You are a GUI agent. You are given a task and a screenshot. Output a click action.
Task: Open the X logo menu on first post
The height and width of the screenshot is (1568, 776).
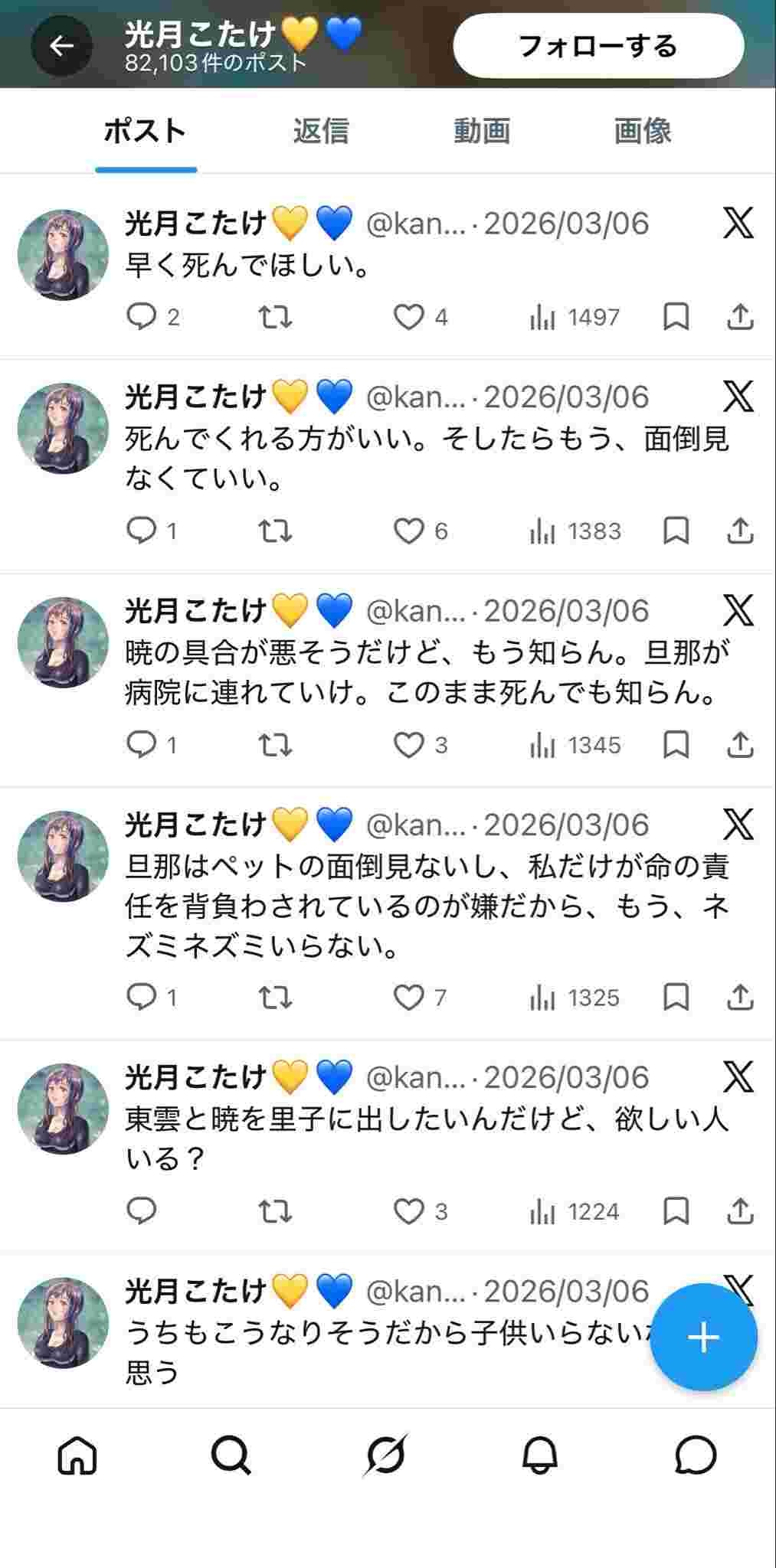pyautogui.click(x=738, y=224)
